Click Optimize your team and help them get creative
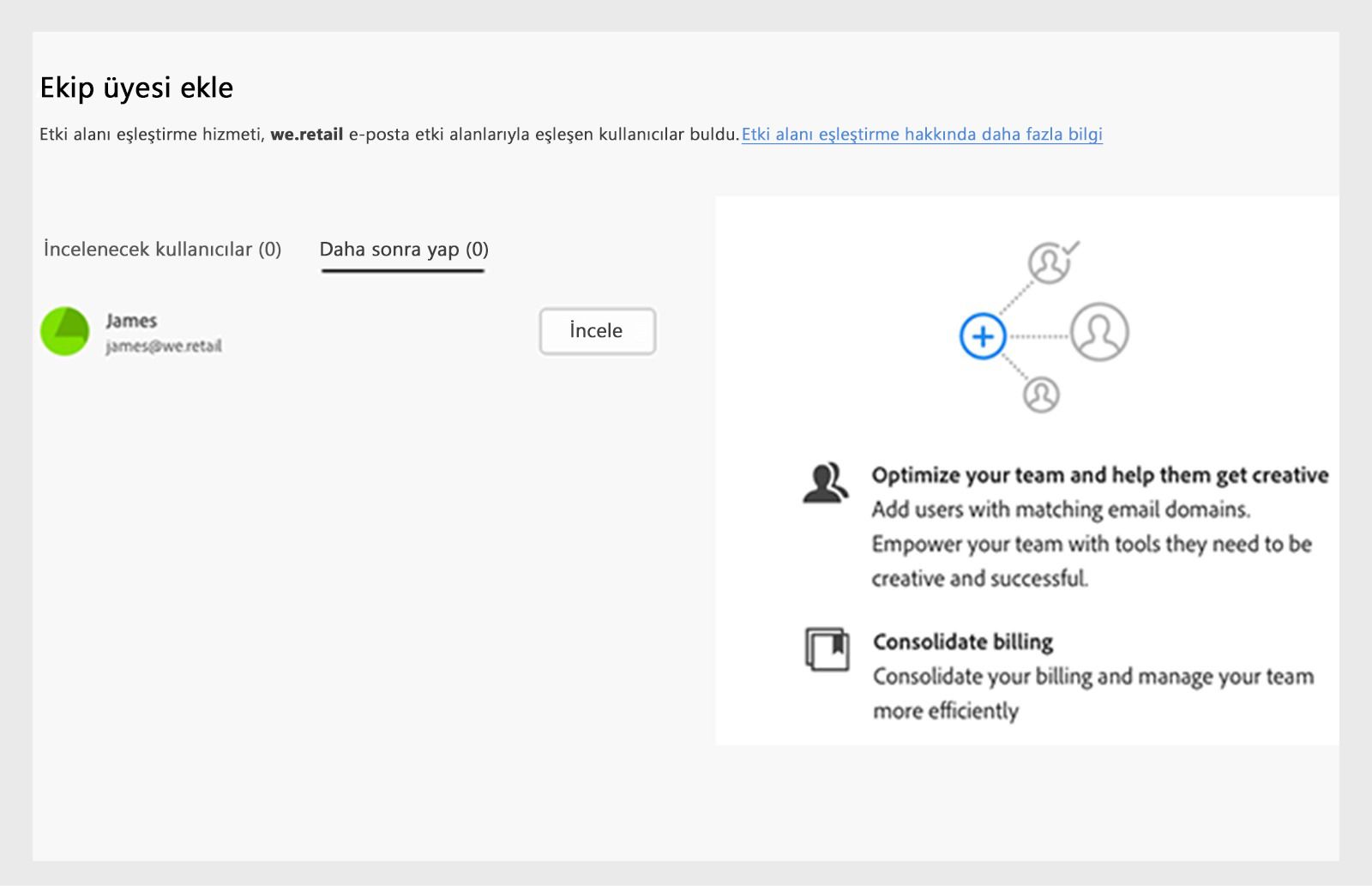The width and height of the screenshot is (1372, 886). click(1100, 475)
